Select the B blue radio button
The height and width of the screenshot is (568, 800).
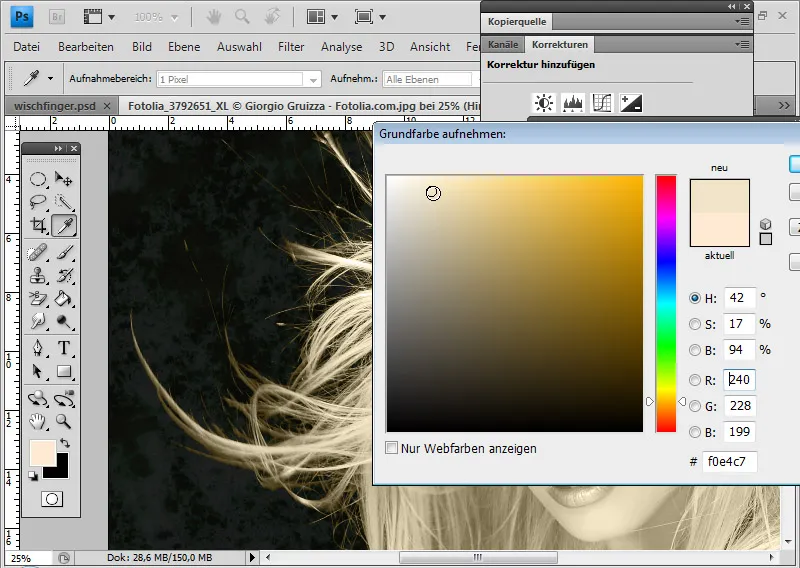pyautogui.click(x=695, y=432)
